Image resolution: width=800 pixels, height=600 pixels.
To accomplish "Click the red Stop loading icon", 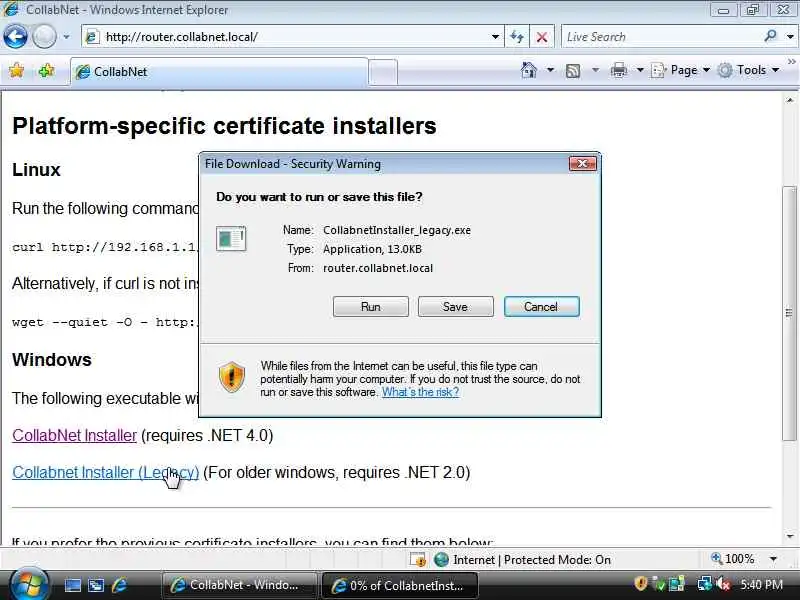I will 542,37.
